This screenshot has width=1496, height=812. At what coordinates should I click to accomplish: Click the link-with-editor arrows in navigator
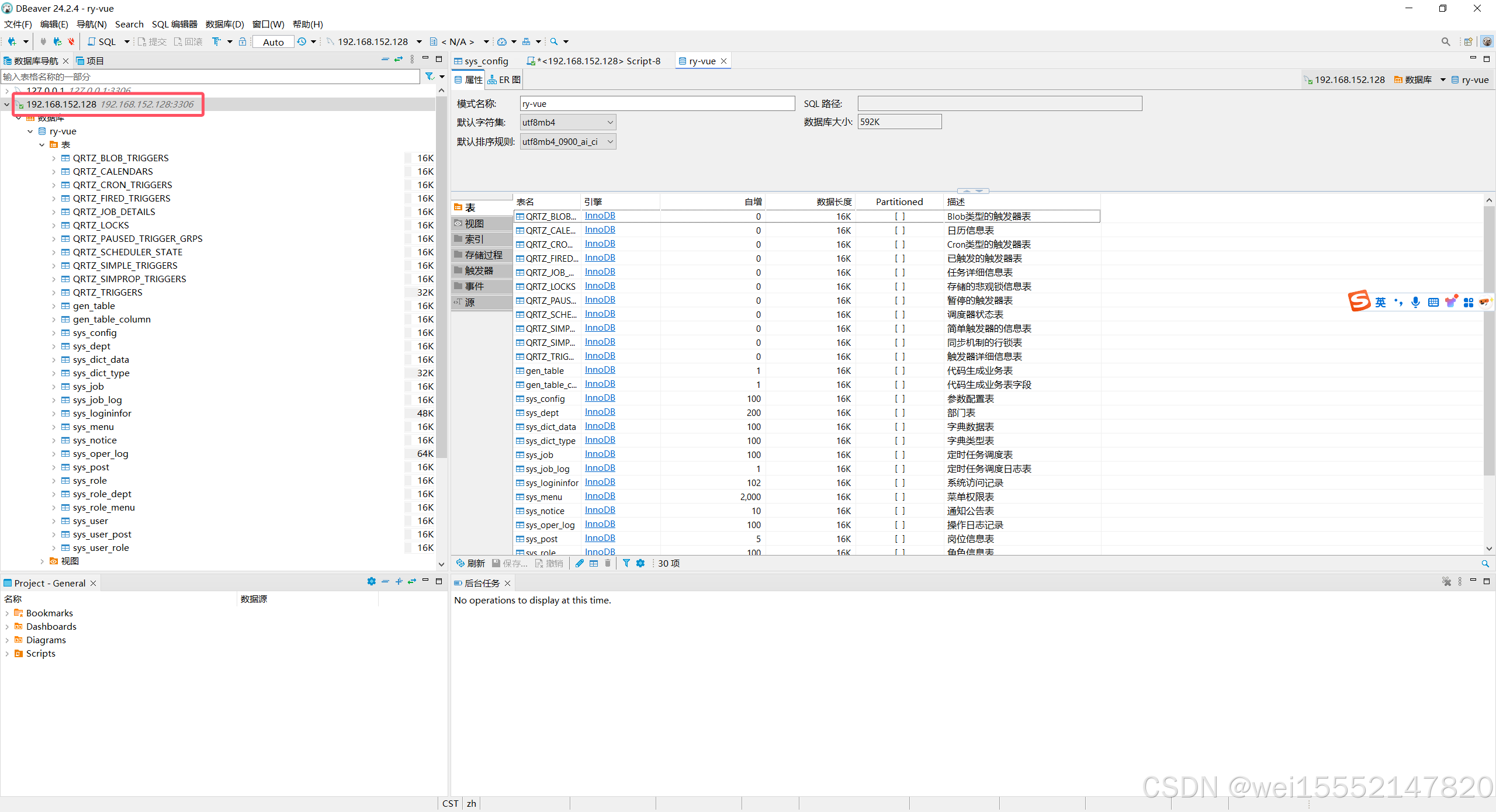pos(399,60)
